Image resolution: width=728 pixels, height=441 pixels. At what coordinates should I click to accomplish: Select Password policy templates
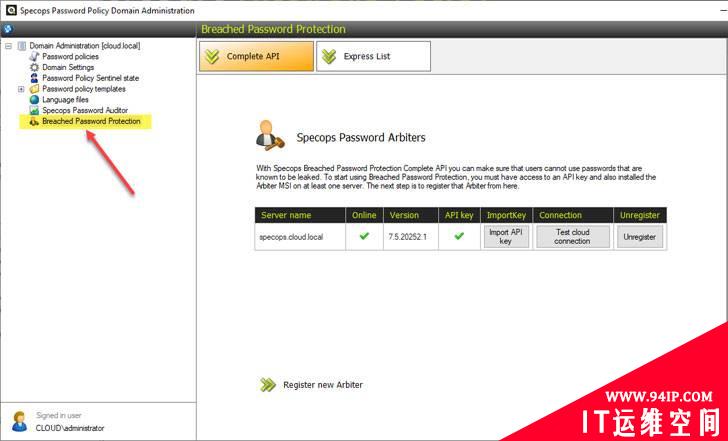coord(84,89)
